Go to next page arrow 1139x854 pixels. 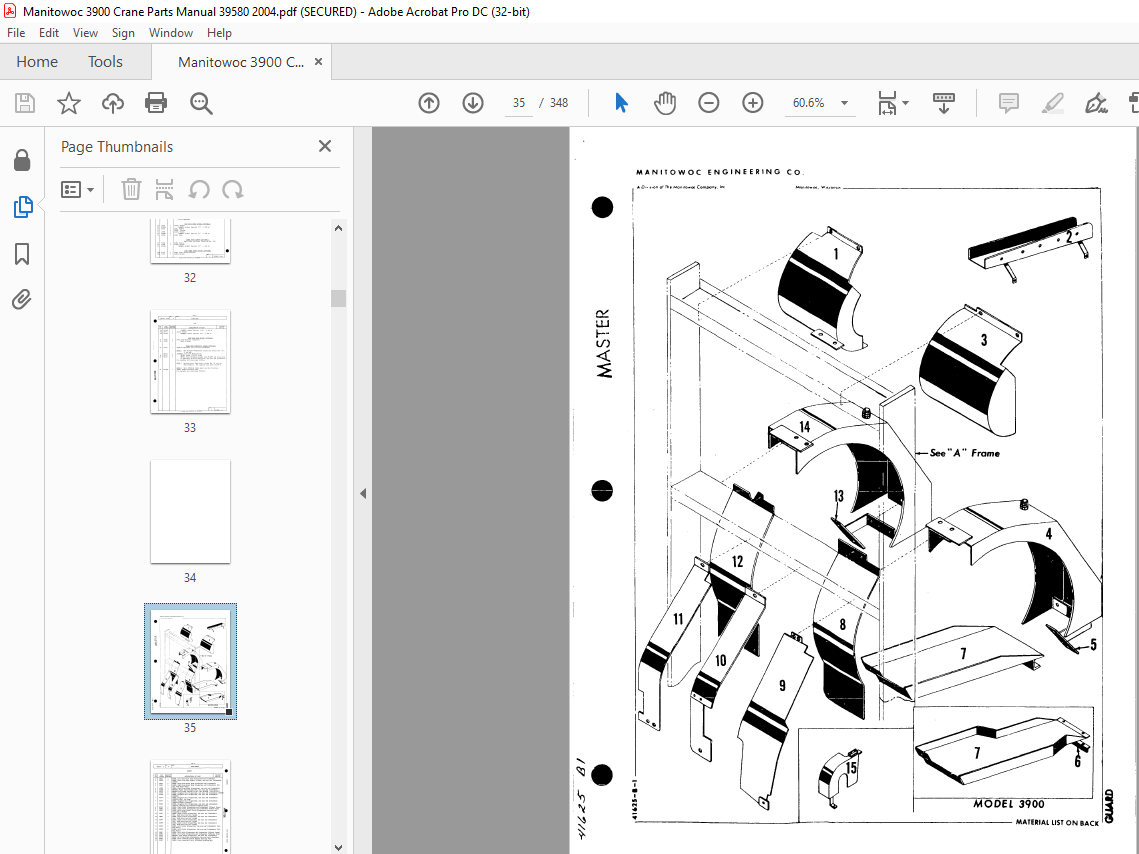click(473, 103)
